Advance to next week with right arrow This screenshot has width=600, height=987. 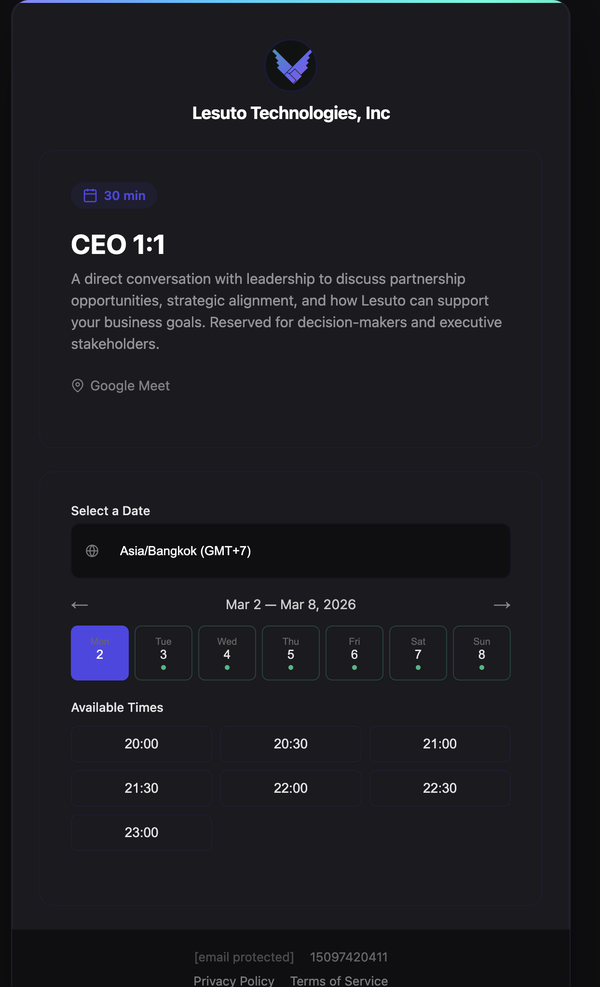(501, 605)
